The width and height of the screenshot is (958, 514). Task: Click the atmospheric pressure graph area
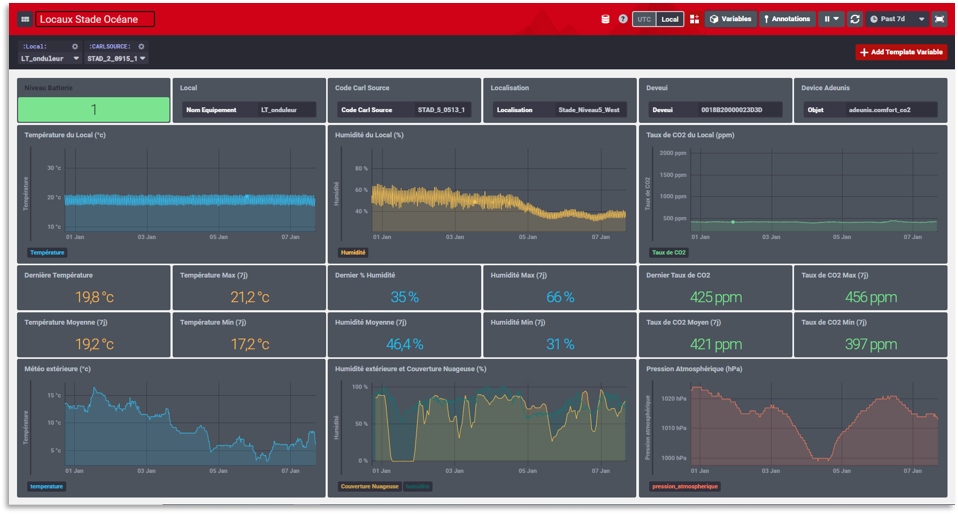814,425
